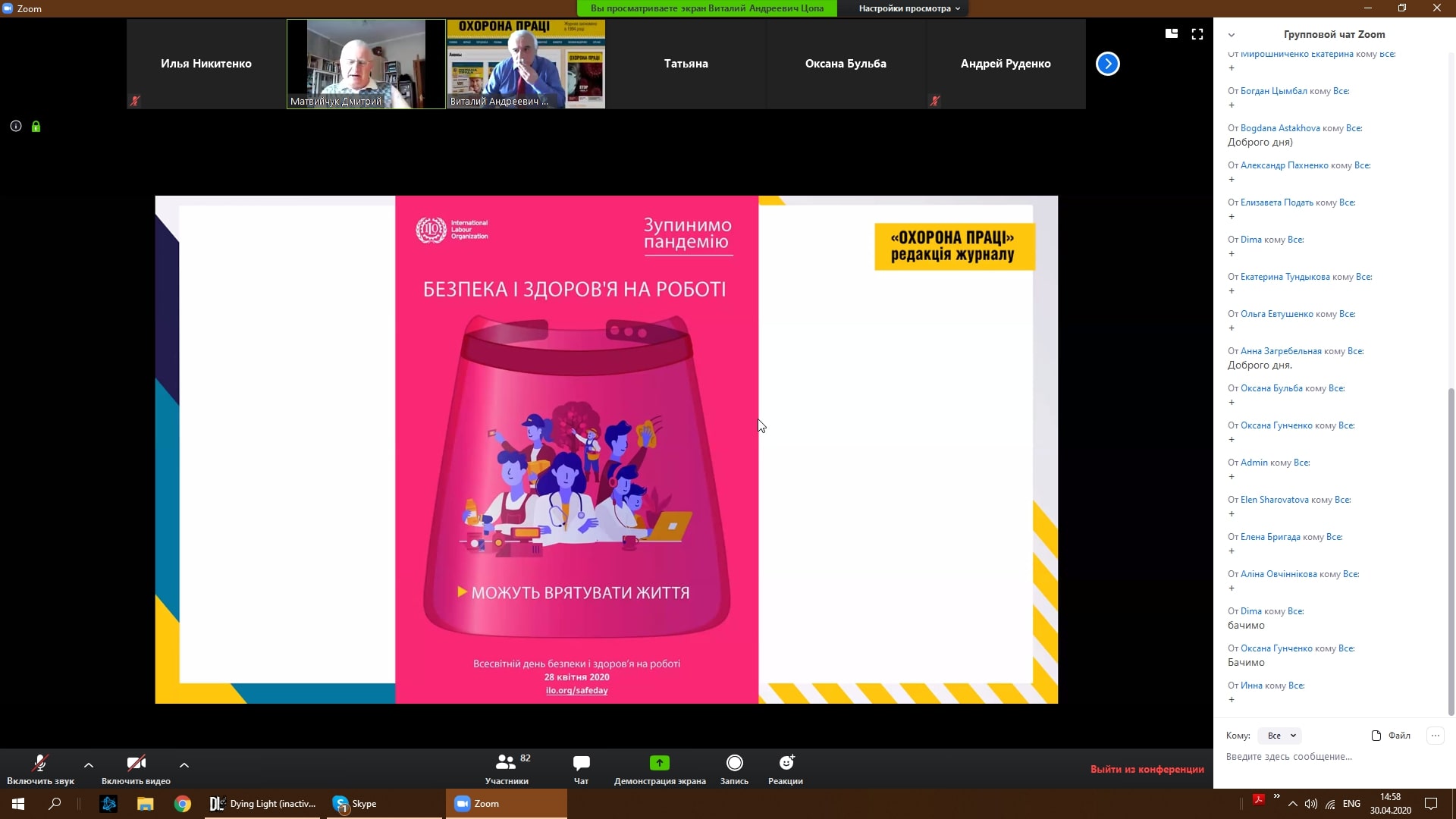Open recipient dropdown 'Все' in chat
This screenshot has height=819, width=1456.
[x=1281, y=736]
